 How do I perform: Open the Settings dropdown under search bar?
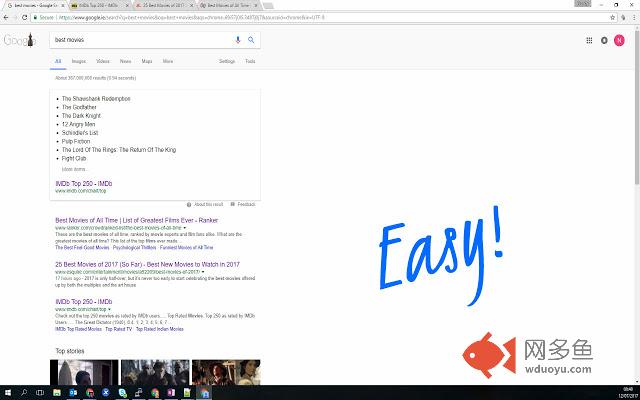[227, 61]
